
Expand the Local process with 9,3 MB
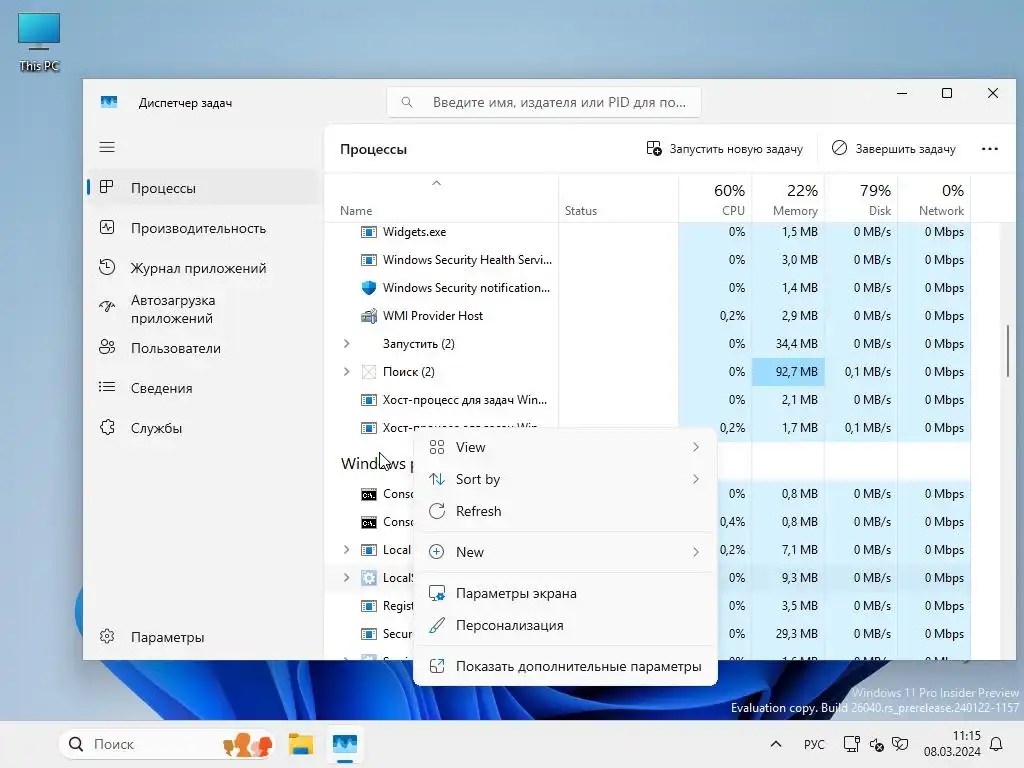tap(347, 578)
